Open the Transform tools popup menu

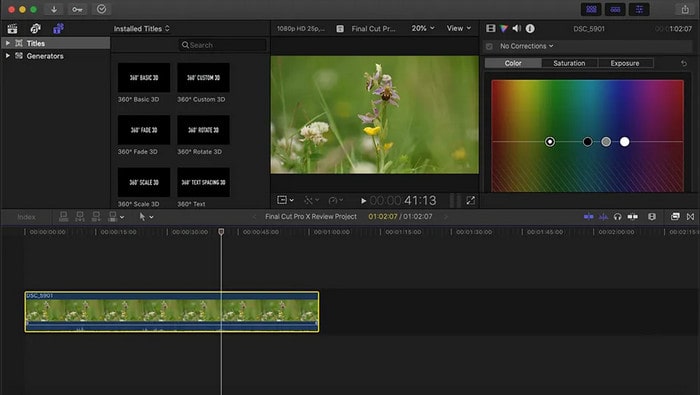tap(312, 200)
